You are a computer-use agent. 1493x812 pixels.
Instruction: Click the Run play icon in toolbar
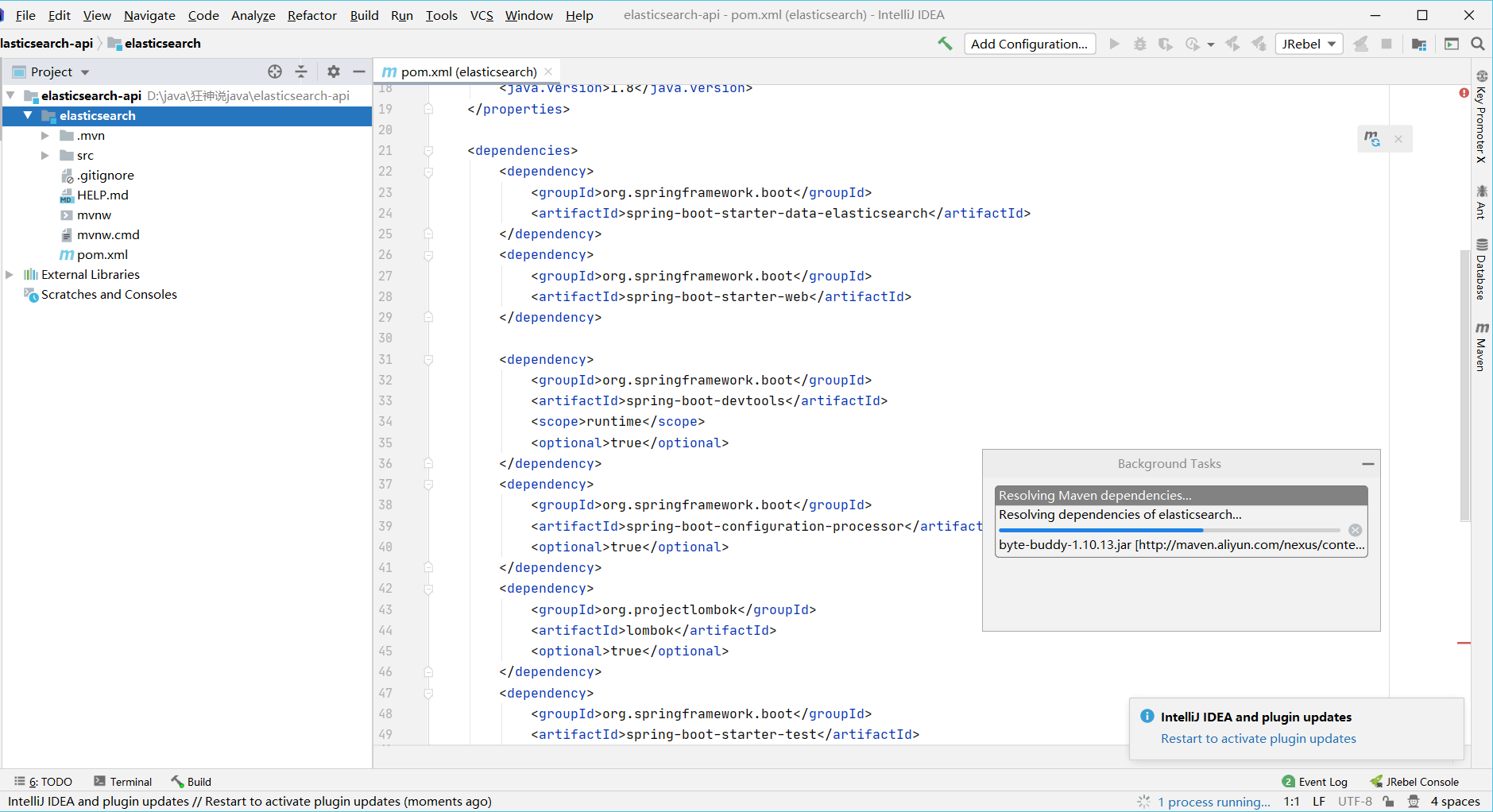click(x=1114, y=44)
